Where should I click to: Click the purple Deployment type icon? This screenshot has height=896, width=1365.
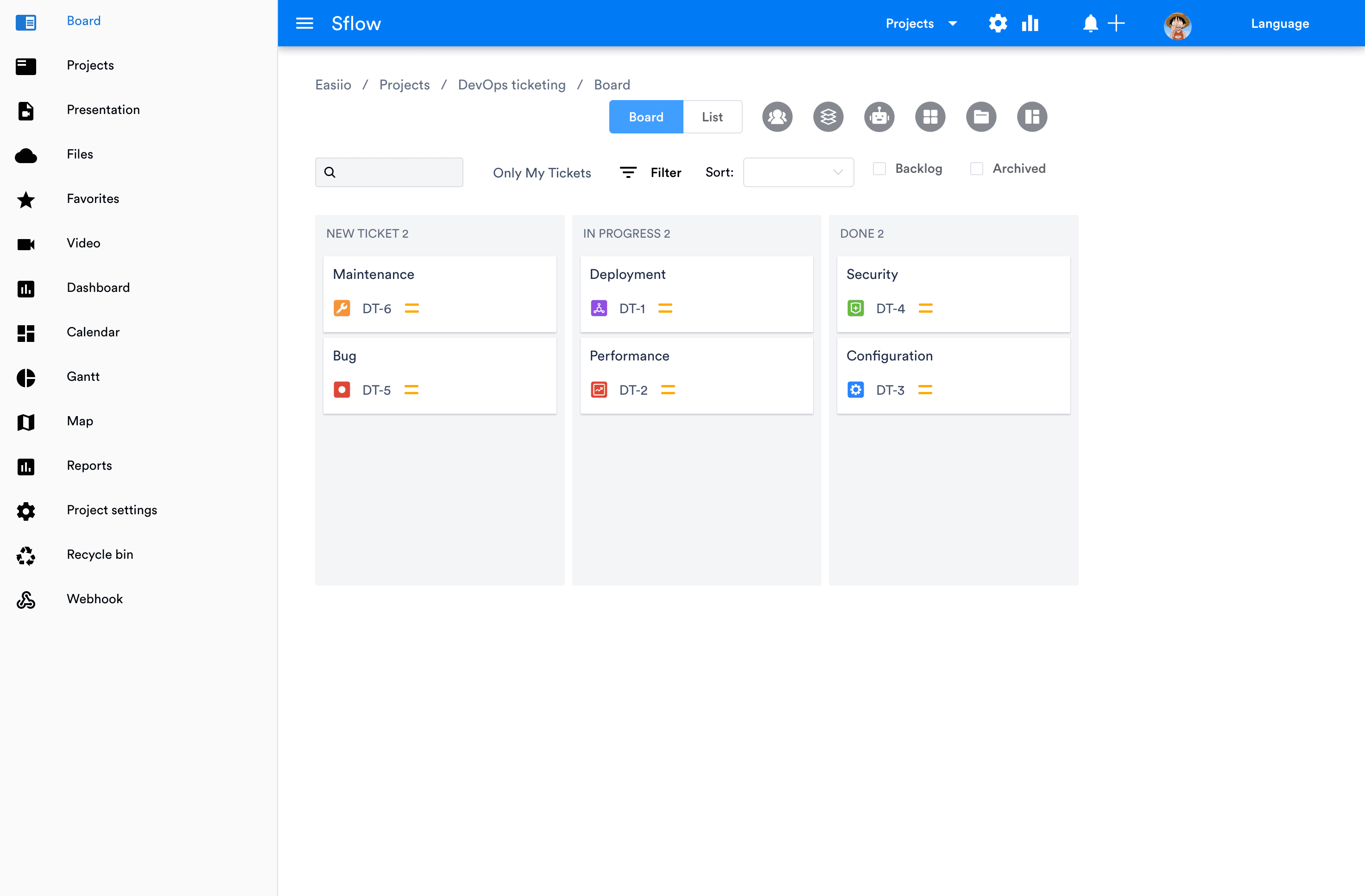pyautogui.click(x=599, y=308)
